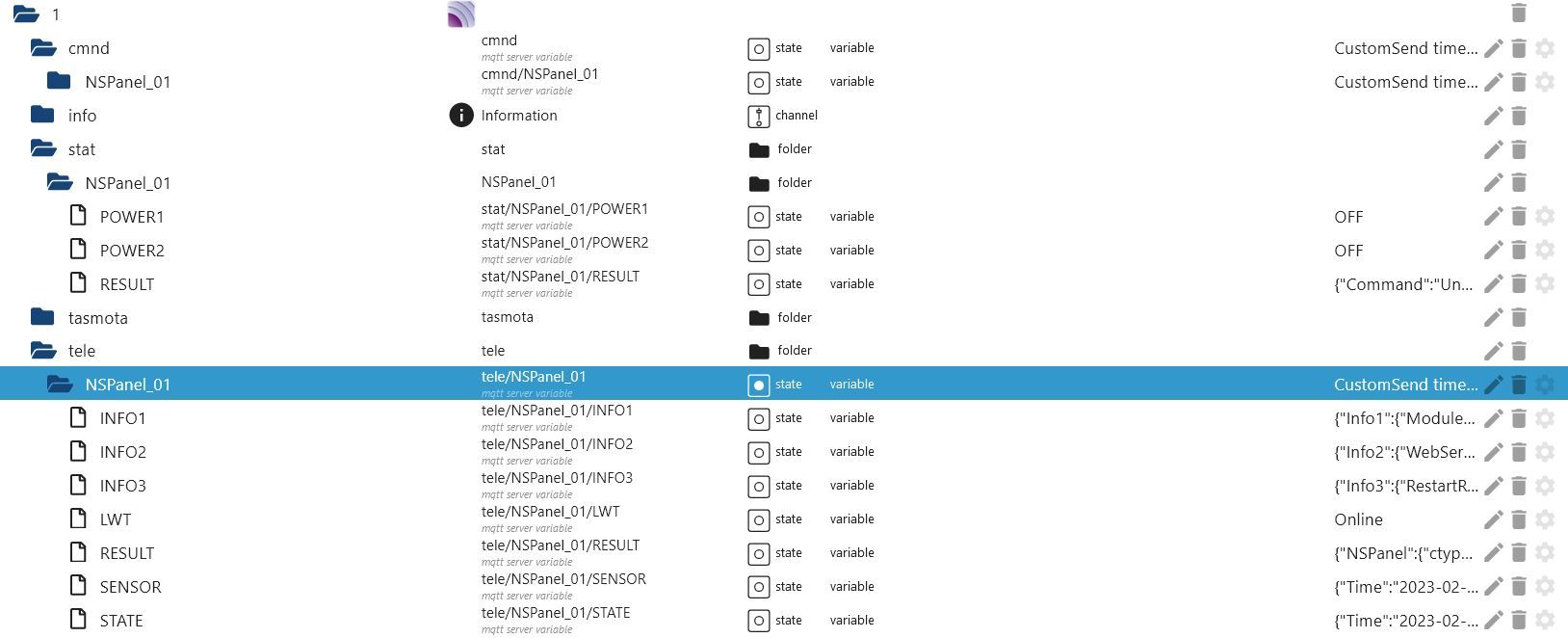Edit the cmnd/NSPanel_01 state

pyautogui.click(x=1493, y=82)
